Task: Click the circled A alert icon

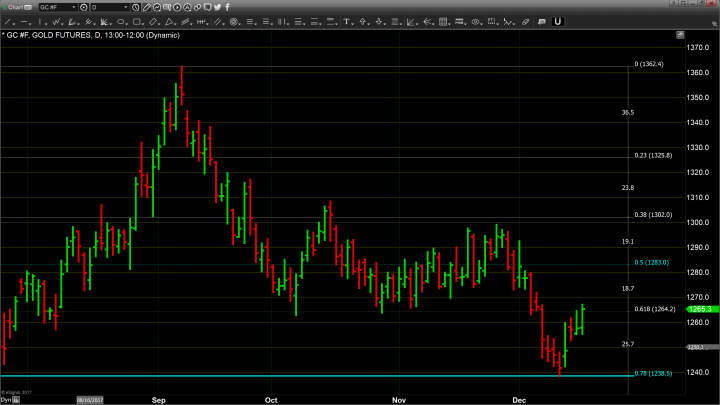Action: (x=187, y=7)
